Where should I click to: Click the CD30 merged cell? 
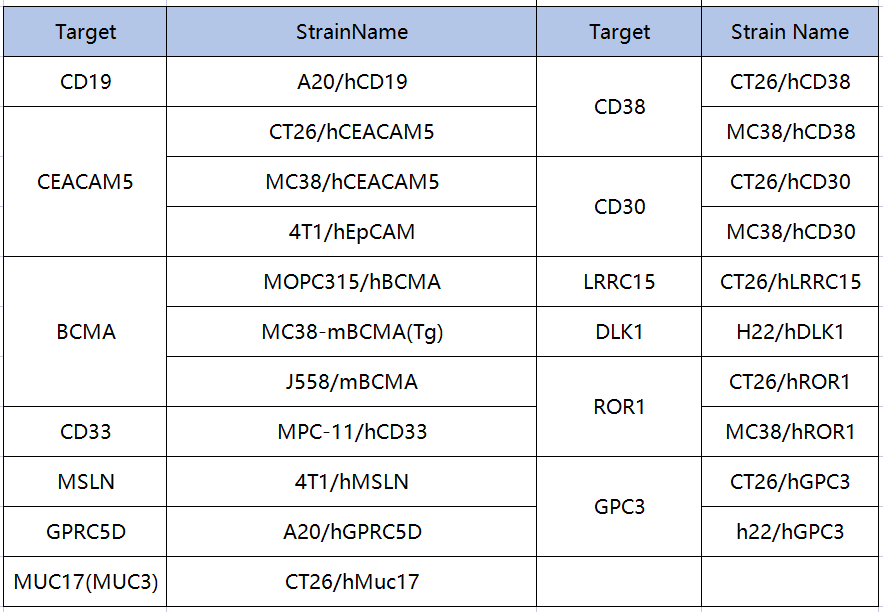tap(619, 207)
